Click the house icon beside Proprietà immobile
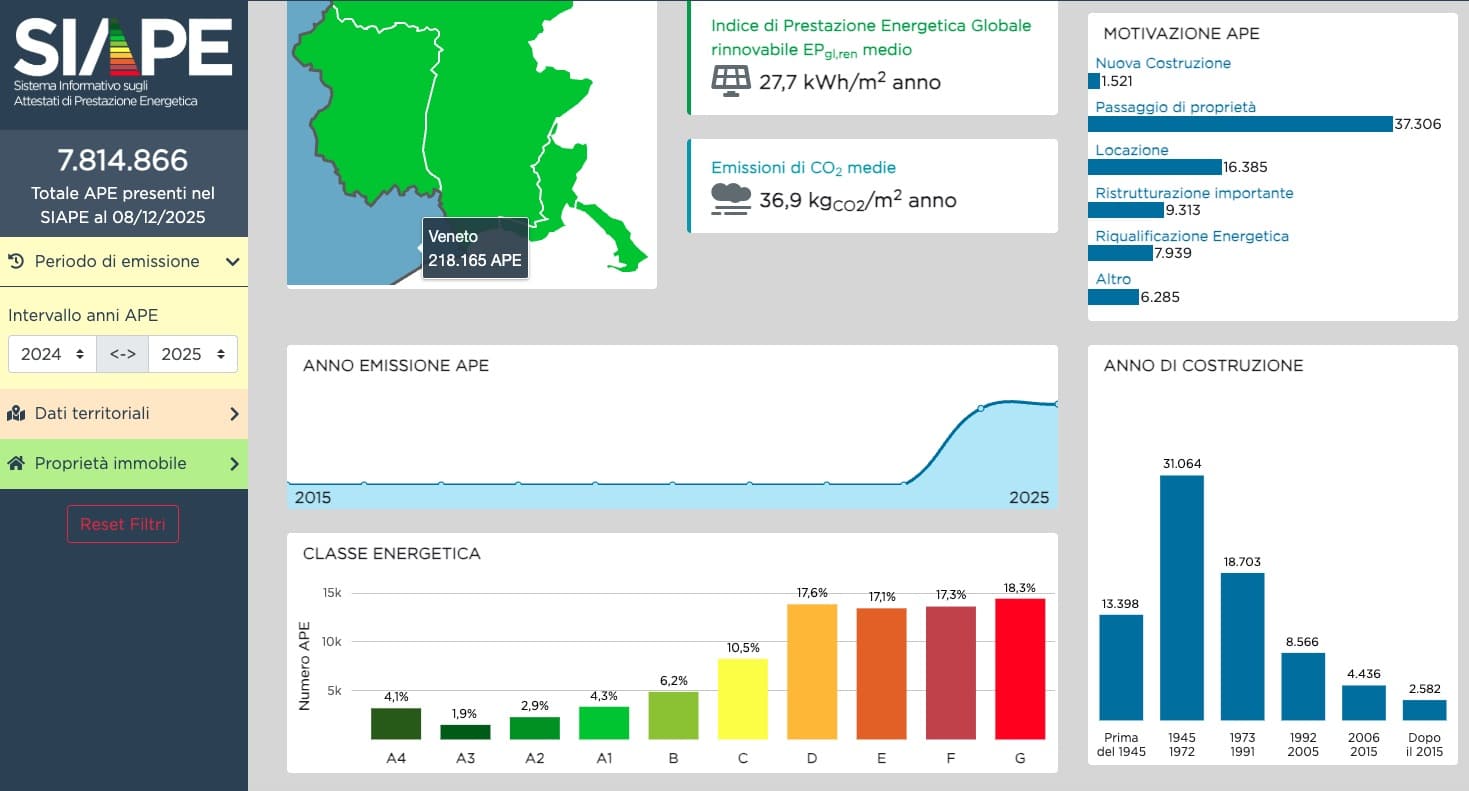The height and width of the screenshot is (791, 1469). click(17, 464)
